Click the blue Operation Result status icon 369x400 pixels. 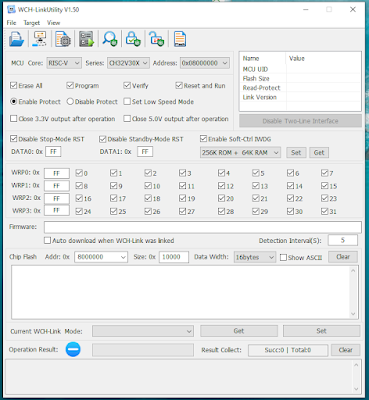[73, 349]
